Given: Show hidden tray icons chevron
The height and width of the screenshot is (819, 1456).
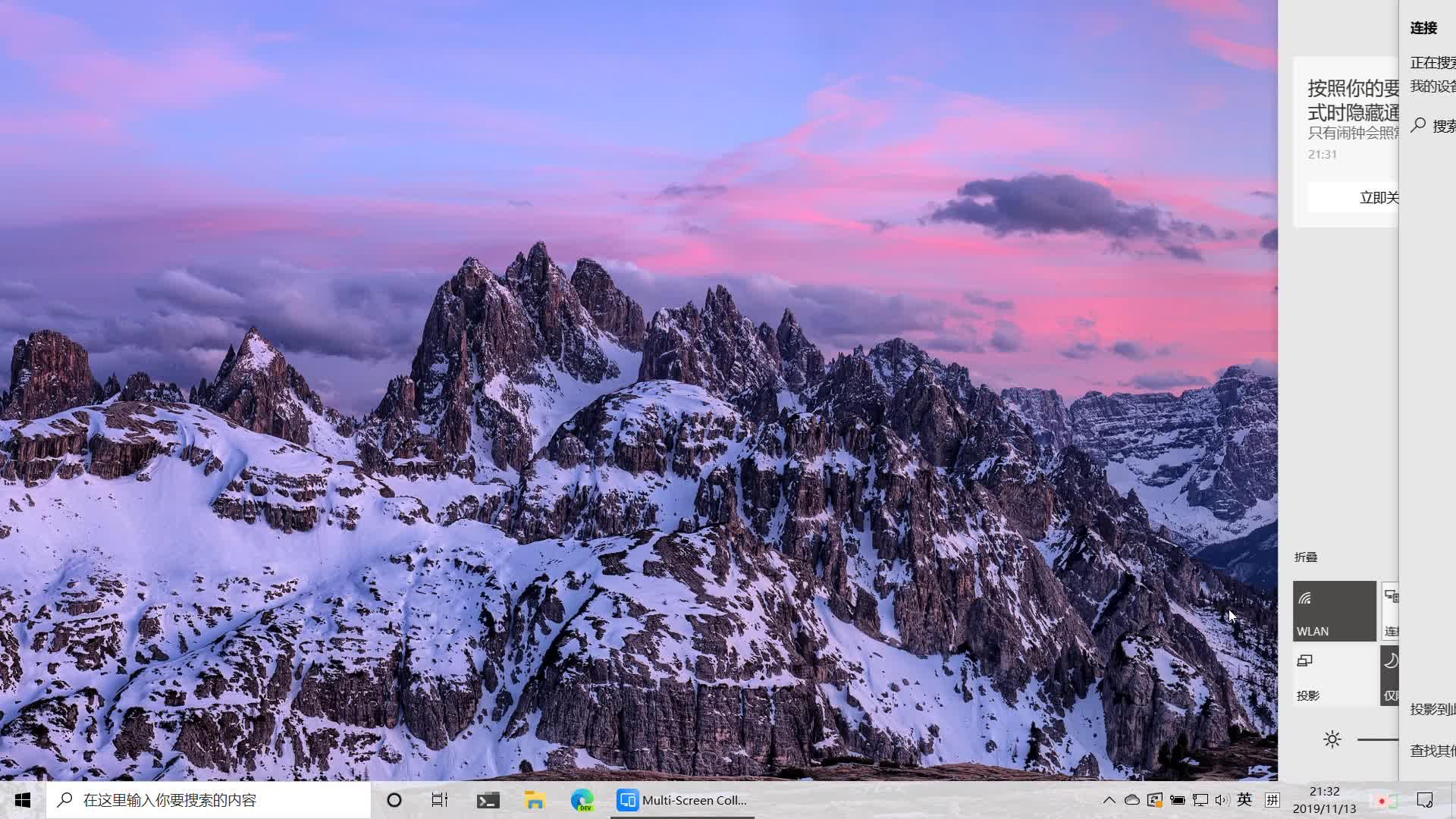Looking at the screenshot, I should pos(1109,800).
